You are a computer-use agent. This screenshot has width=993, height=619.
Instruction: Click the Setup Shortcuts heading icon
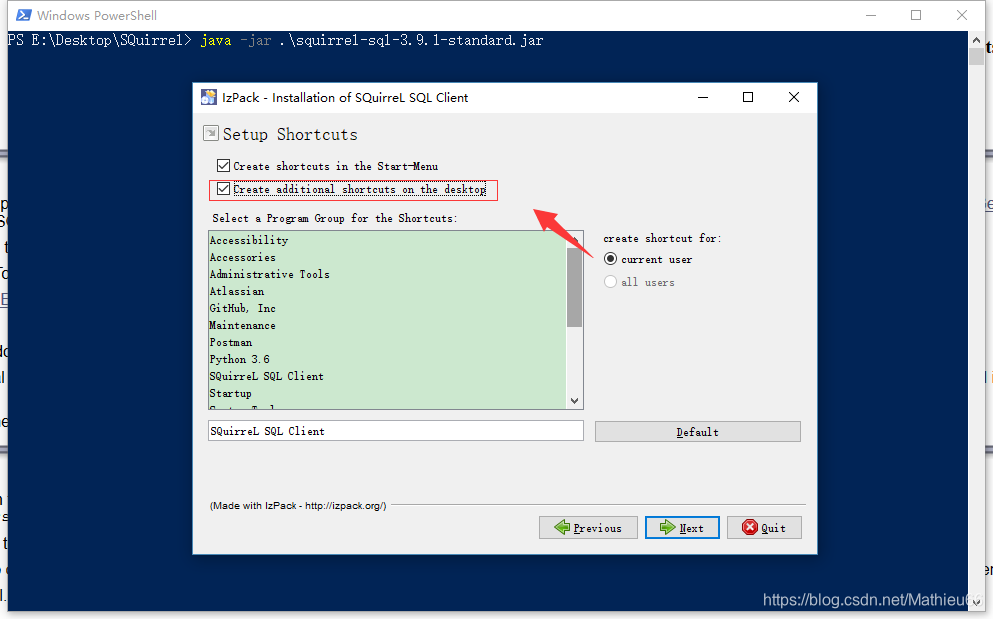tap(210, 133)
